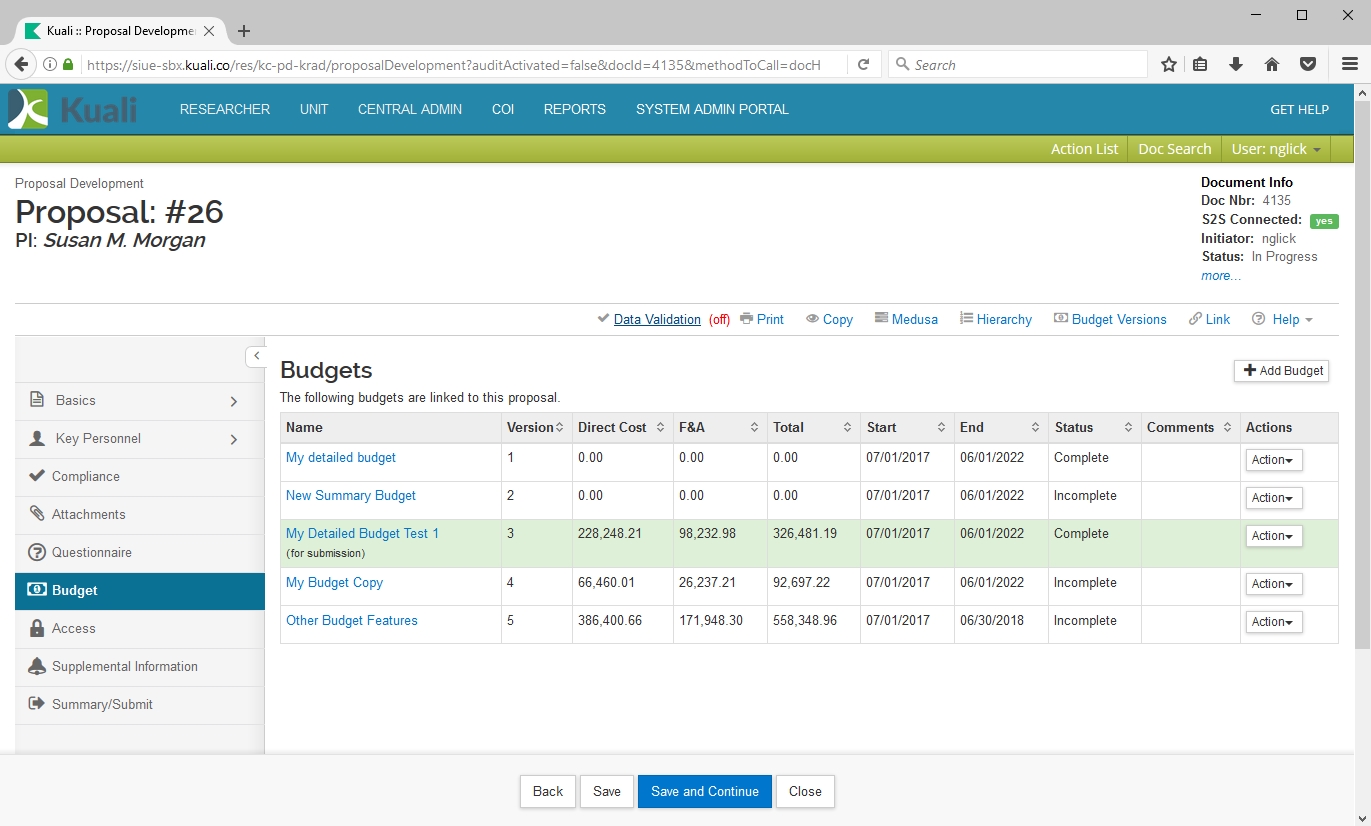Expand the Help dropdown menu
The width and height of the screenshot is (1371, 826).
click(x=1284, y=319)
